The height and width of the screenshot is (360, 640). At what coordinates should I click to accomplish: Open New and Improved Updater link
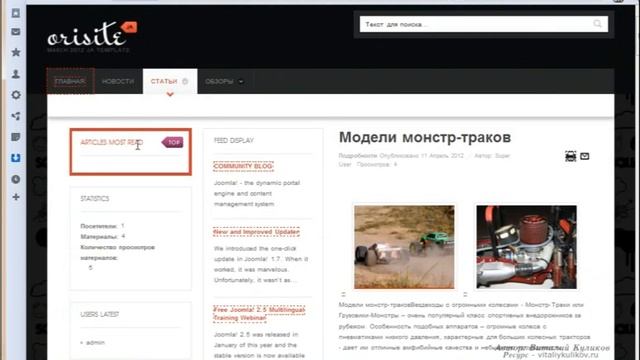tap(256, 232)
